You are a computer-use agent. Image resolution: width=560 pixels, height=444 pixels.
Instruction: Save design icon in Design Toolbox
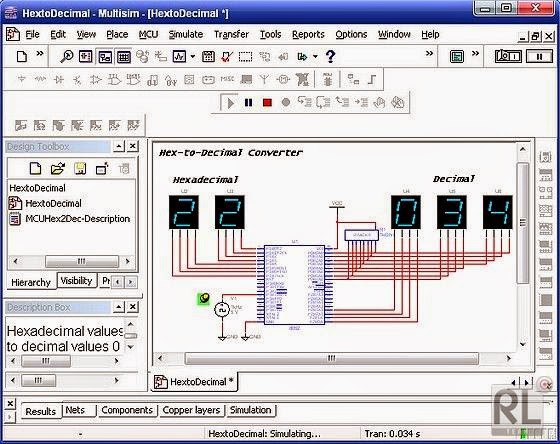[x=80, y=168]
